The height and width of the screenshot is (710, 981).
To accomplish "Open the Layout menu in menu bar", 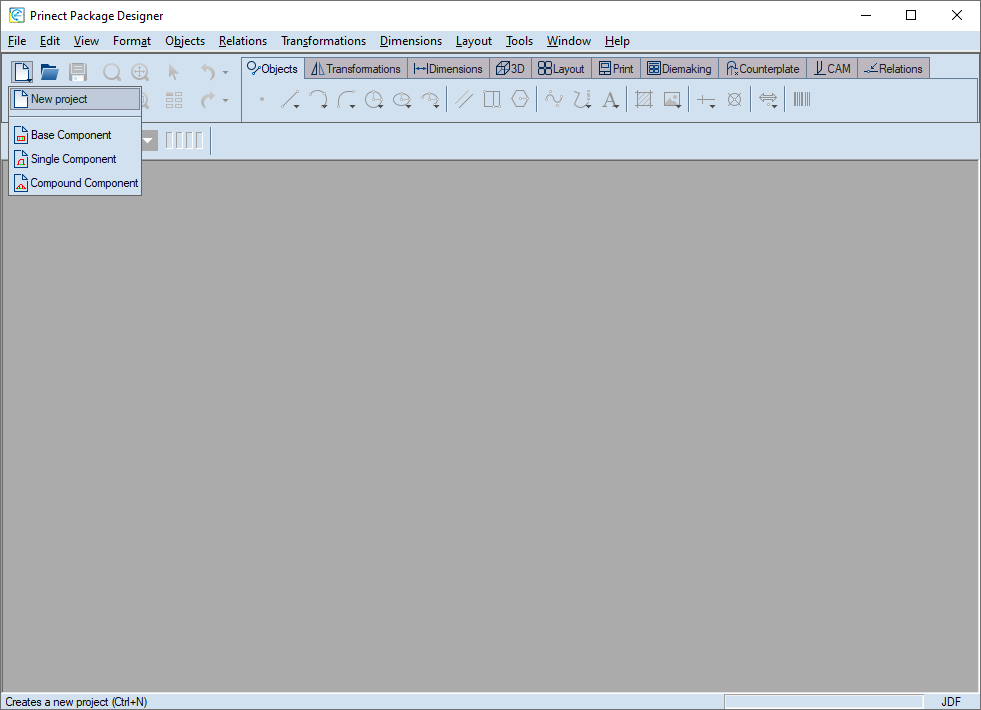I will click(x=474, y=41).
